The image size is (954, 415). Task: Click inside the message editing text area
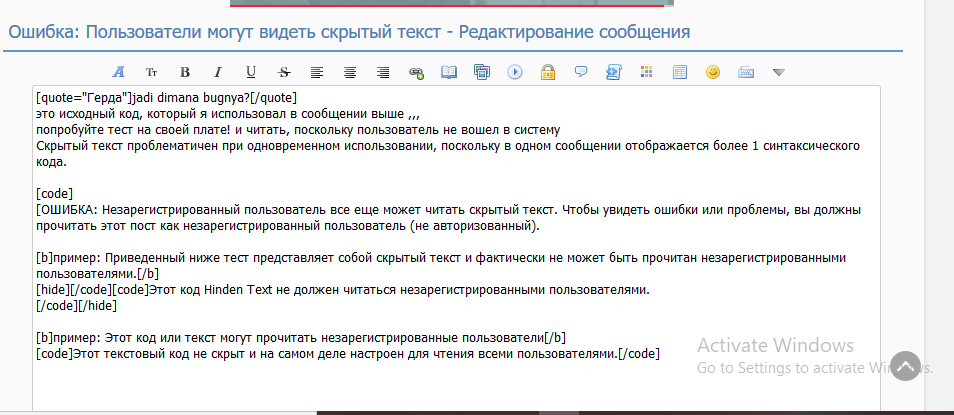point(456,250)
